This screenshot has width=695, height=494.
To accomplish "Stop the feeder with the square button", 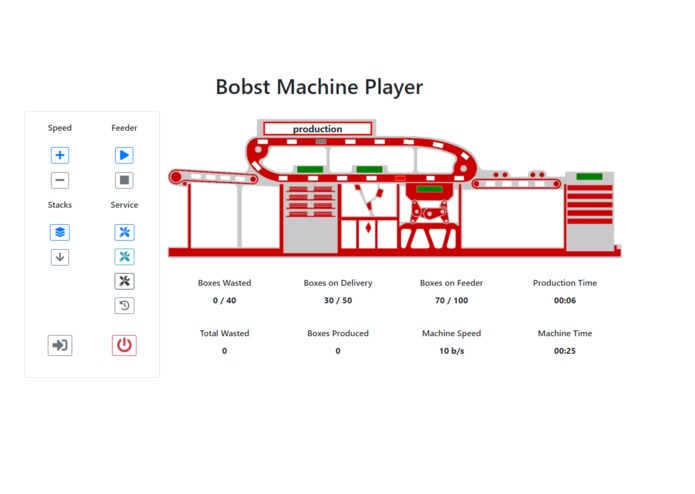I will click(124, 180).
